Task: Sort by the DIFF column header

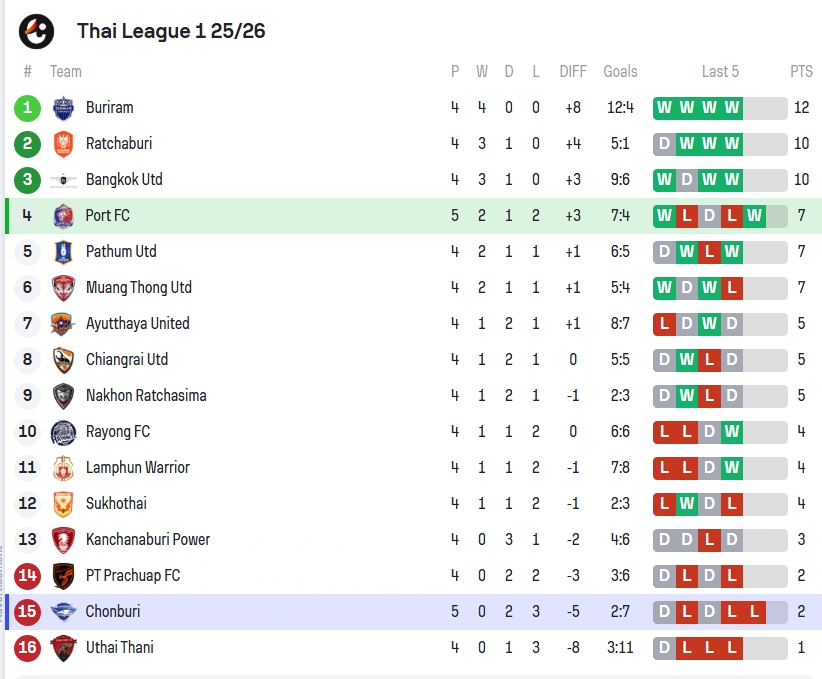Action: click(573, 71)
